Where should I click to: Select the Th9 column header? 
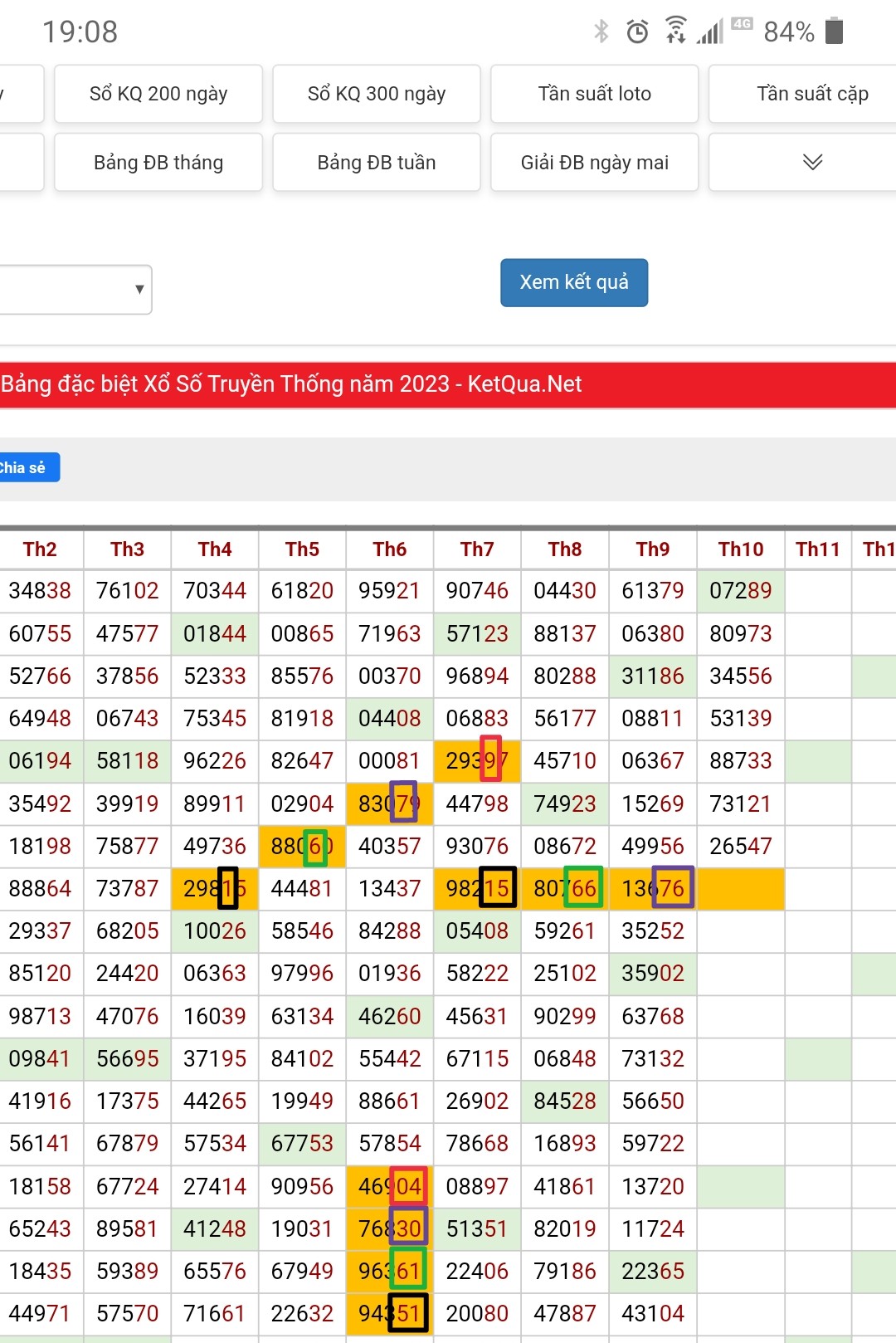point(653,549)
